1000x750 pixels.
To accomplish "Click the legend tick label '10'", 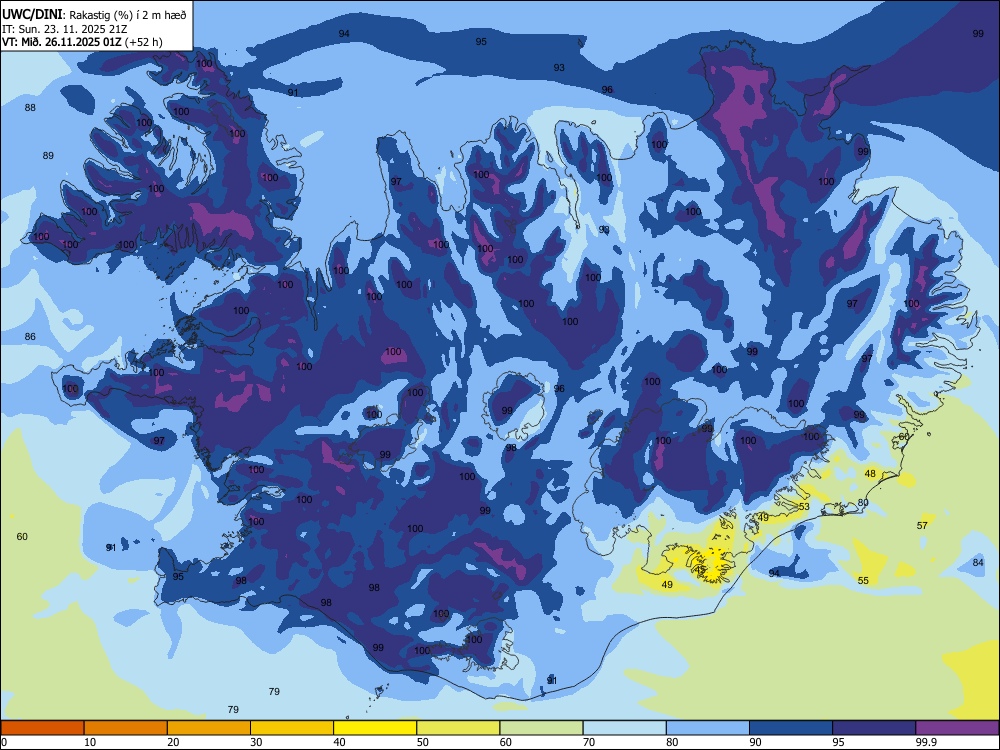I will tap(90, 742).
